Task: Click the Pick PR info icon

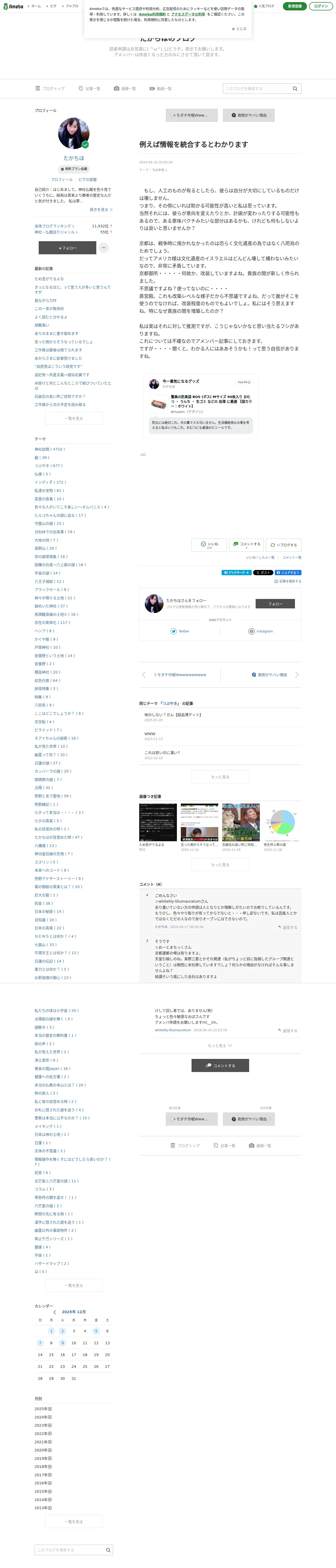Action: pyautogui.click(x=244, y=382)
